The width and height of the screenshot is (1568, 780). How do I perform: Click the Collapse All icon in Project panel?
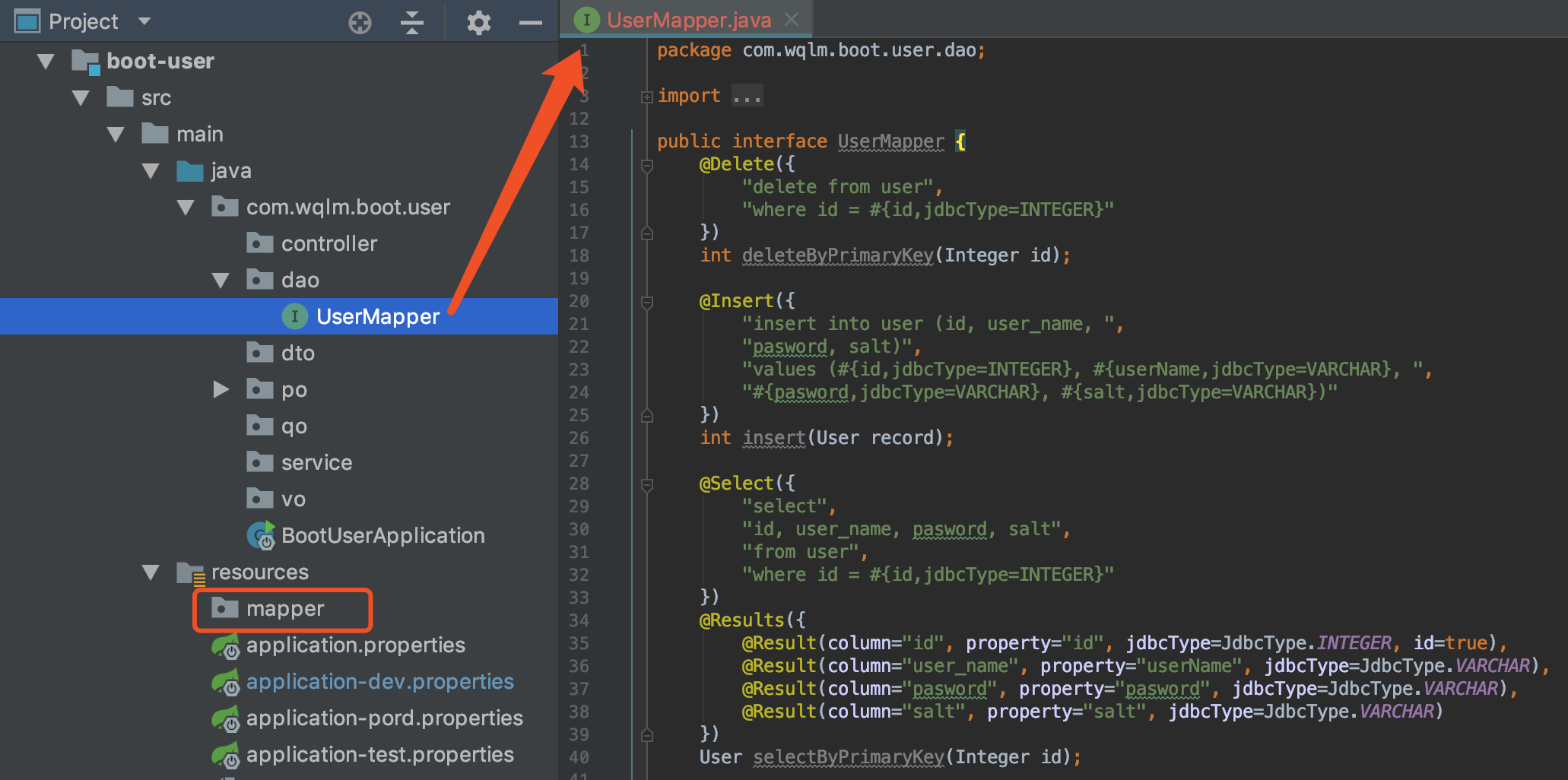click(411, 22)
